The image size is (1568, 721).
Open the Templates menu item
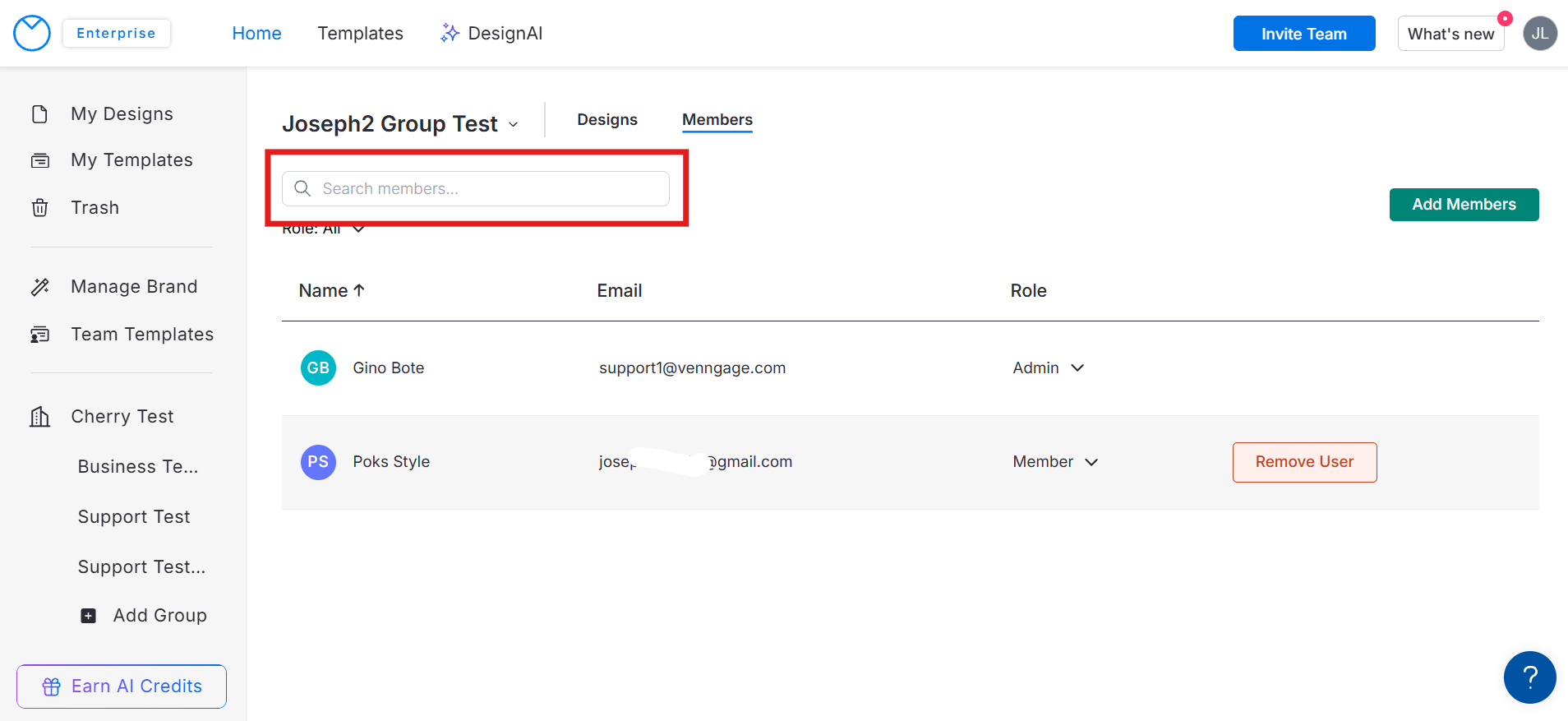point(361,33)
